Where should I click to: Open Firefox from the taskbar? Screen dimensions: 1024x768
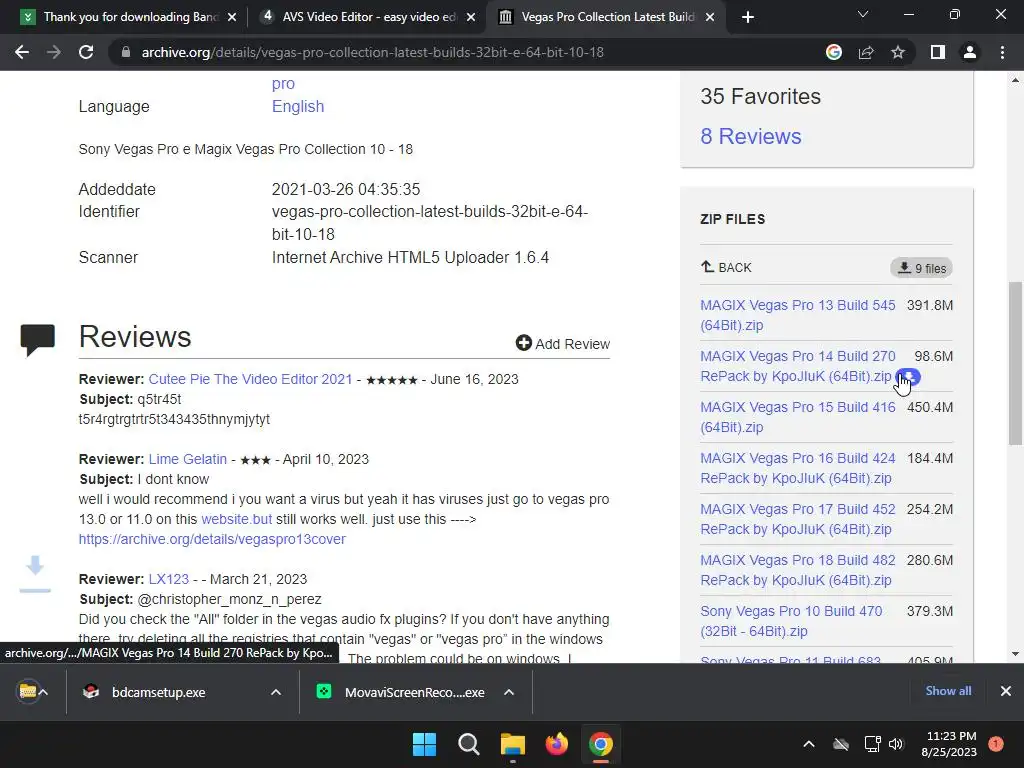point(556,744)
